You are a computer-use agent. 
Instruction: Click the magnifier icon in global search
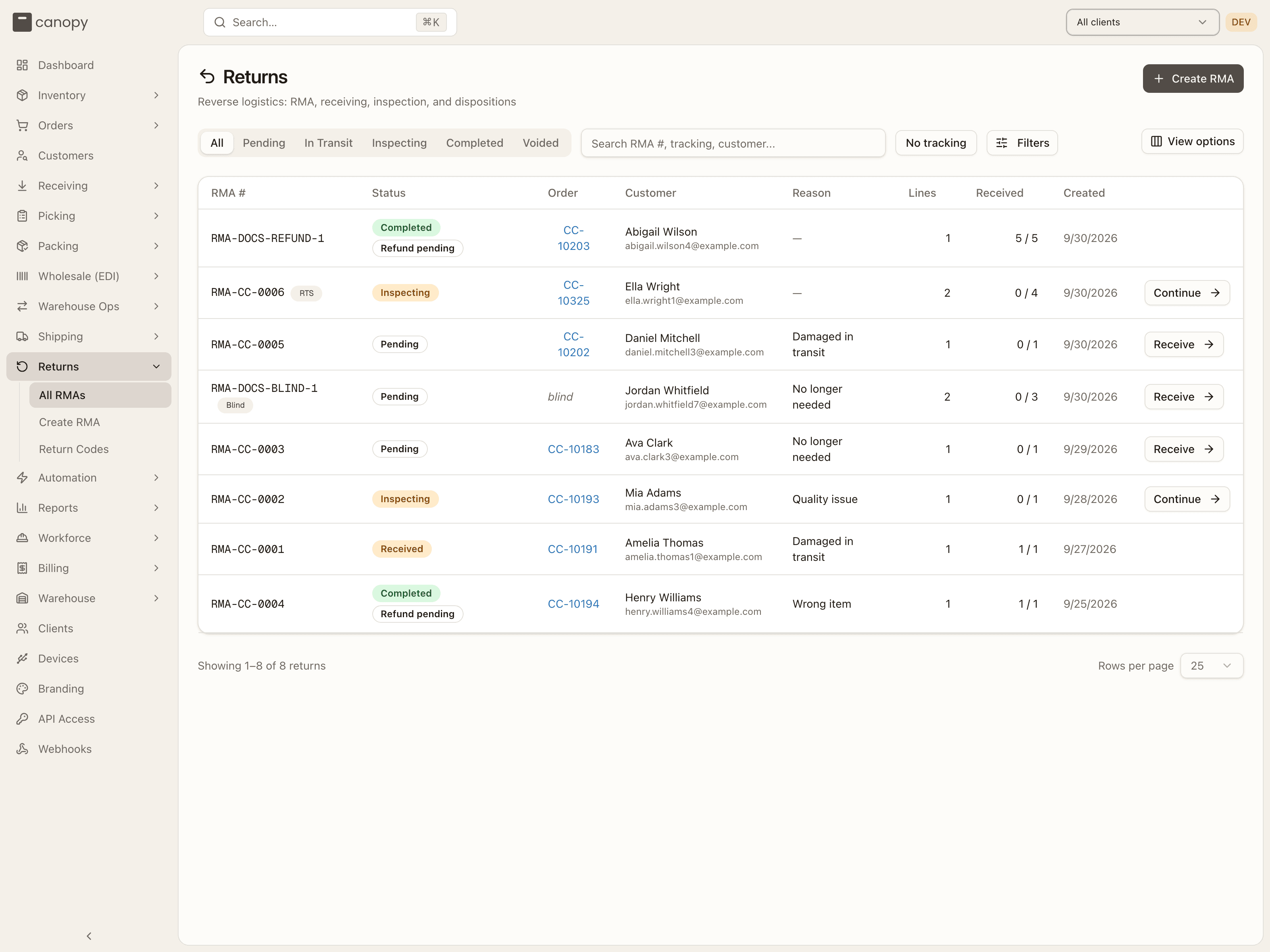point(220,22)
